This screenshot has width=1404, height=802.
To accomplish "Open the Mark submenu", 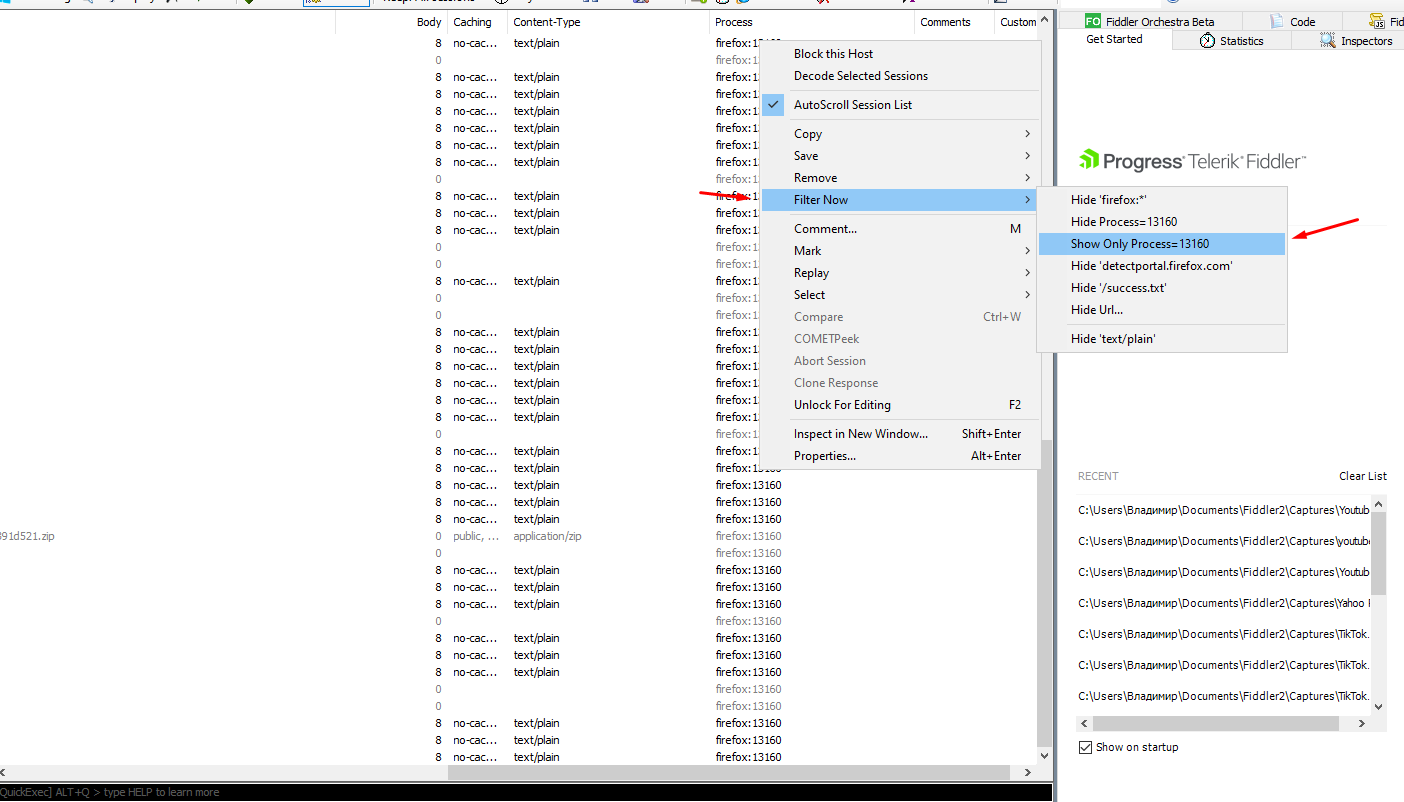I will pyautogui.click(x=808, y=251).
